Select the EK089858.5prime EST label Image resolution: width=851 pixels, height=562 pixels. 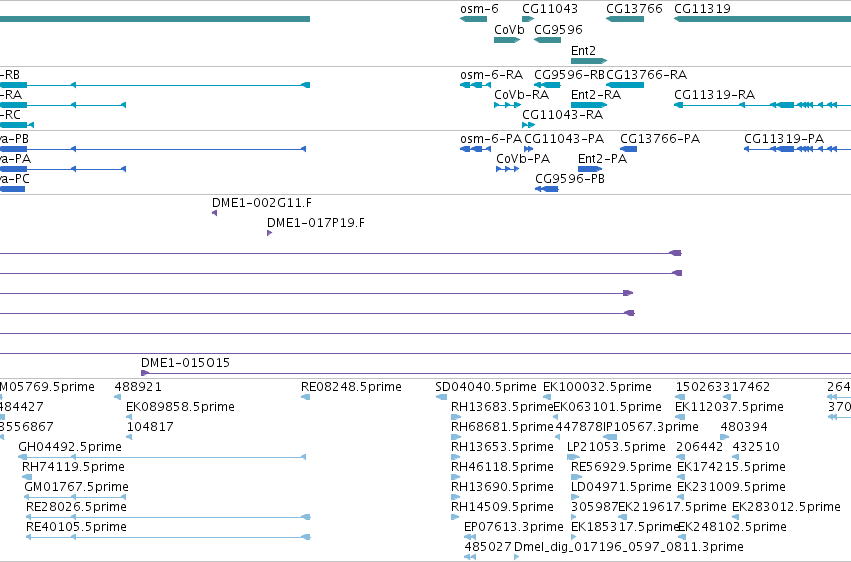pos(180,406)
